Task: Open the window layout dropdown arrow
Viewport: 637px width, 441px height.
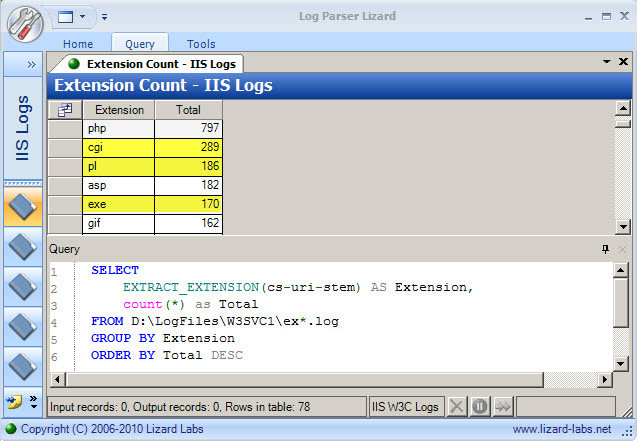Action: (82, 17)
